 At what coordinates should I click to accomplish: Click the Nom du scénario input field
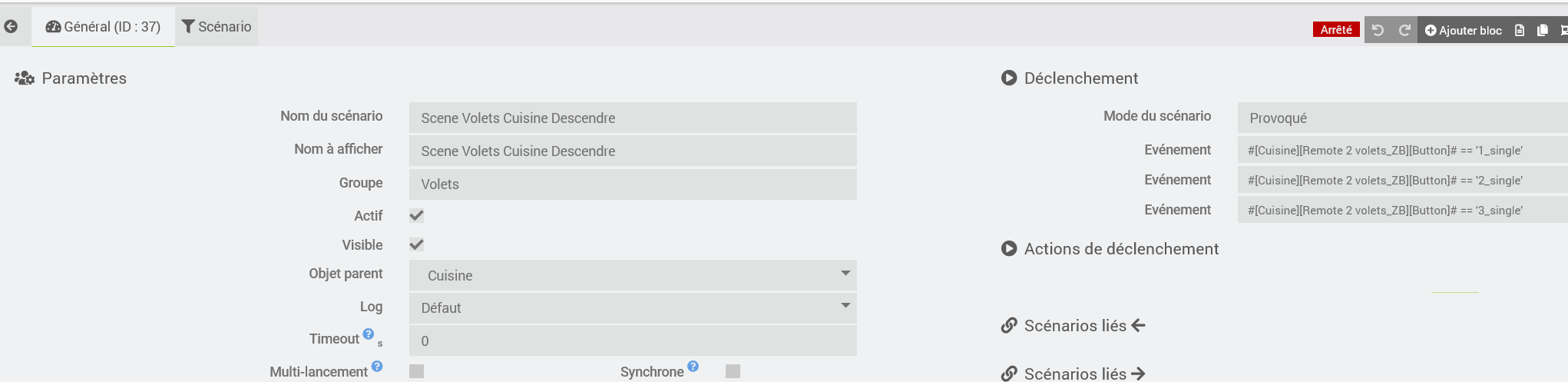[x=633, y=118]
